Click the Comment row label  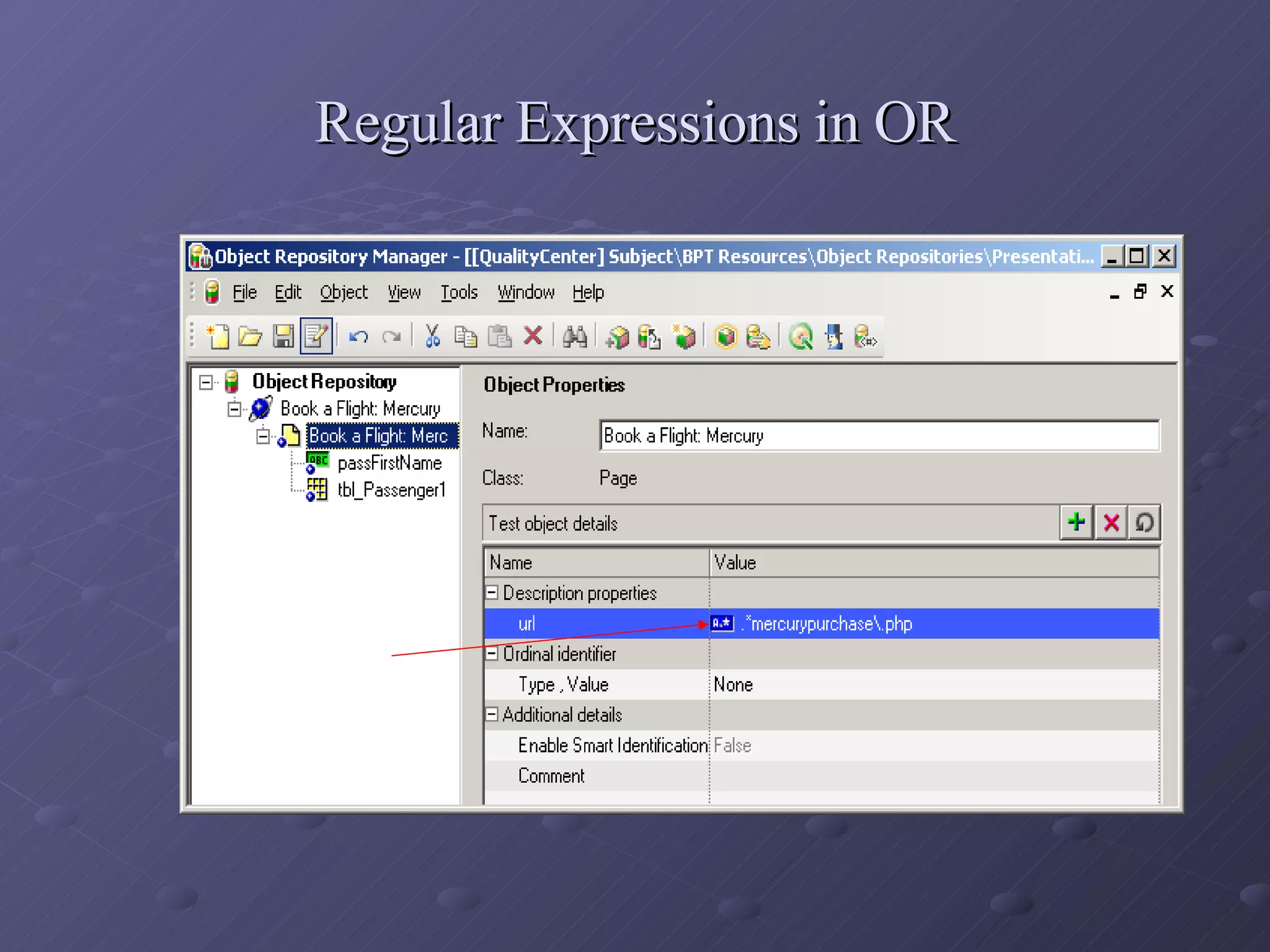[x=551, y=775]
